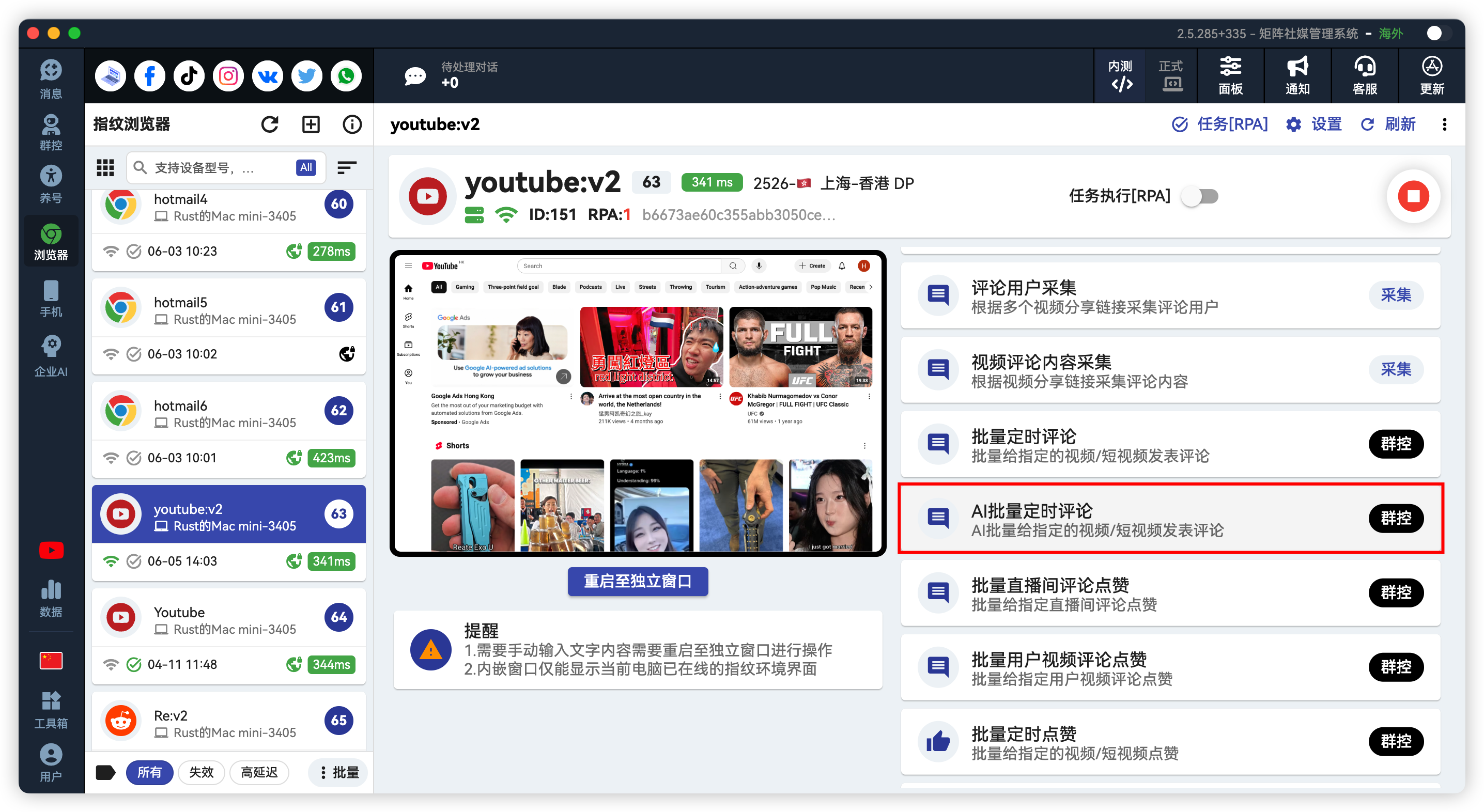Select the Instagram platform icon
The image size is (1484, 812).
click(228, 76)
